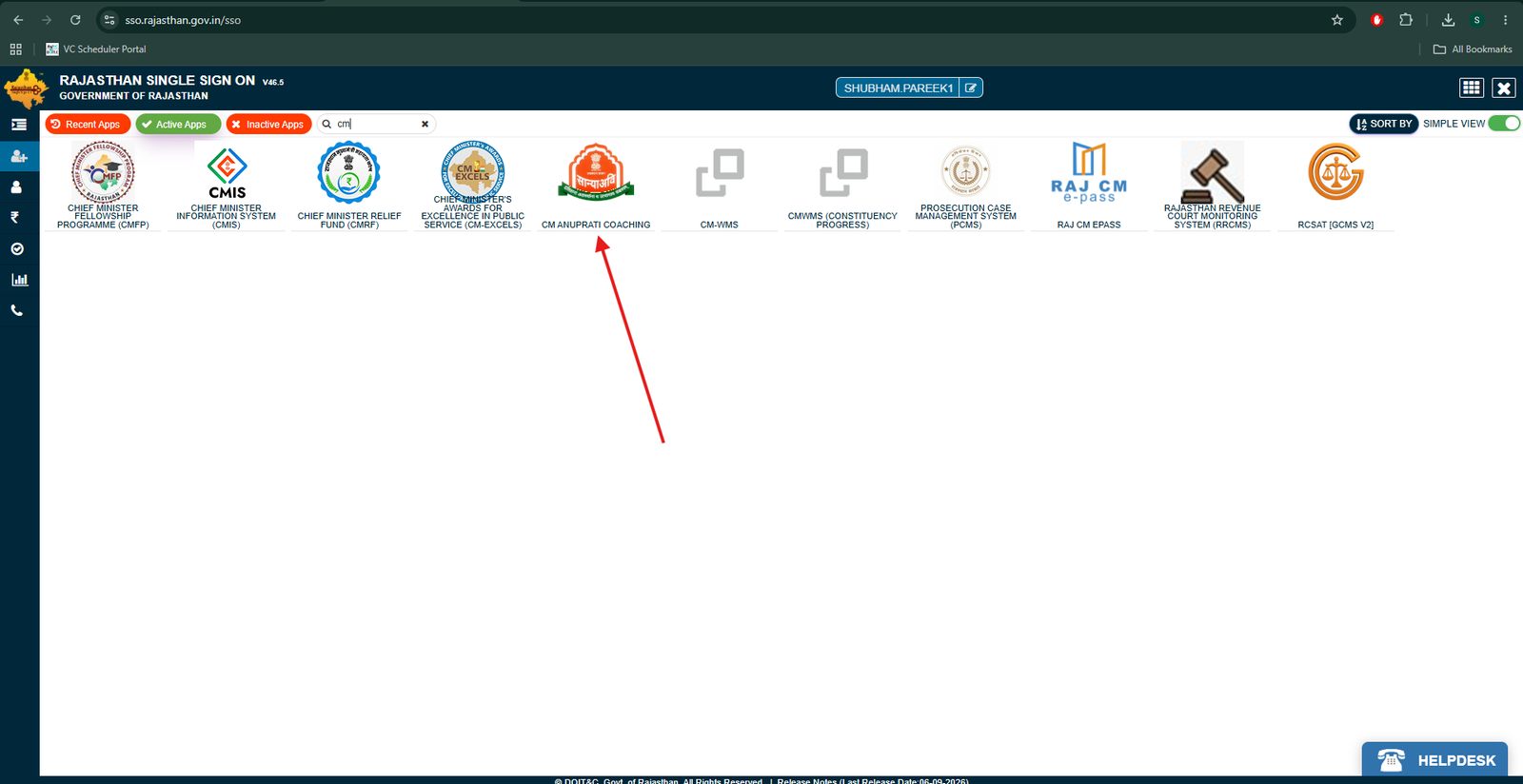Screen dimensions: 1523x784
Task: Filter by Inactive Apps
Action: 268,125
